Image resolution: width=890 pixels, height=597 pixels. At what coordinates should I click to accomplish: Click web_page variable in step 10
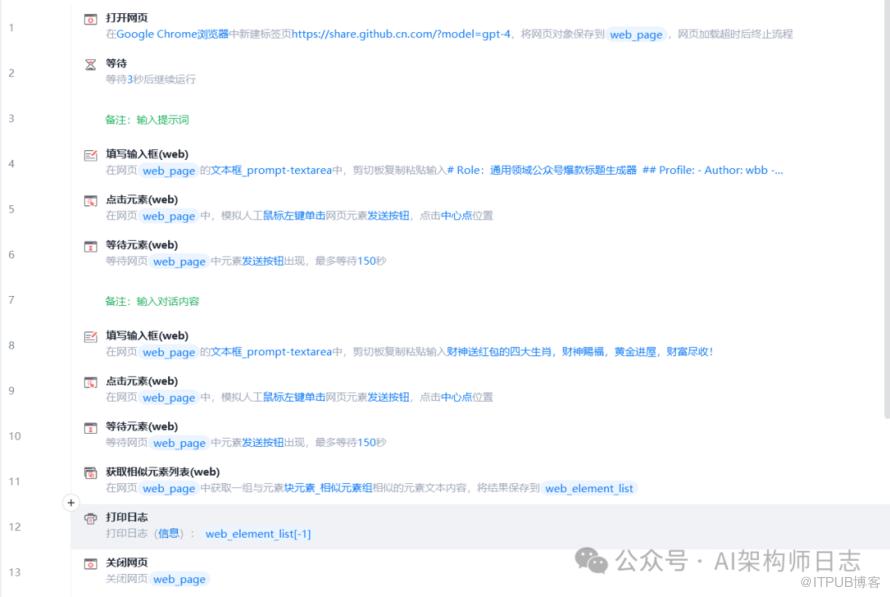coord(179,443)
